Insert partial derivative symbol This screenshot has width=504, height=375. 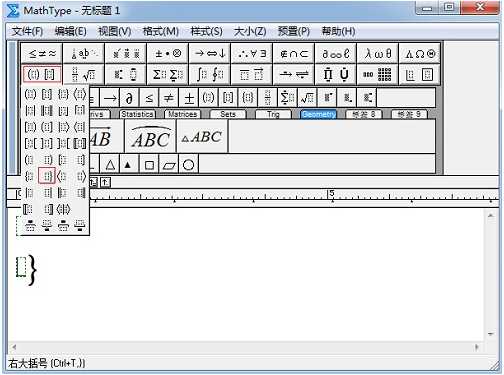(x=129, y=98)
